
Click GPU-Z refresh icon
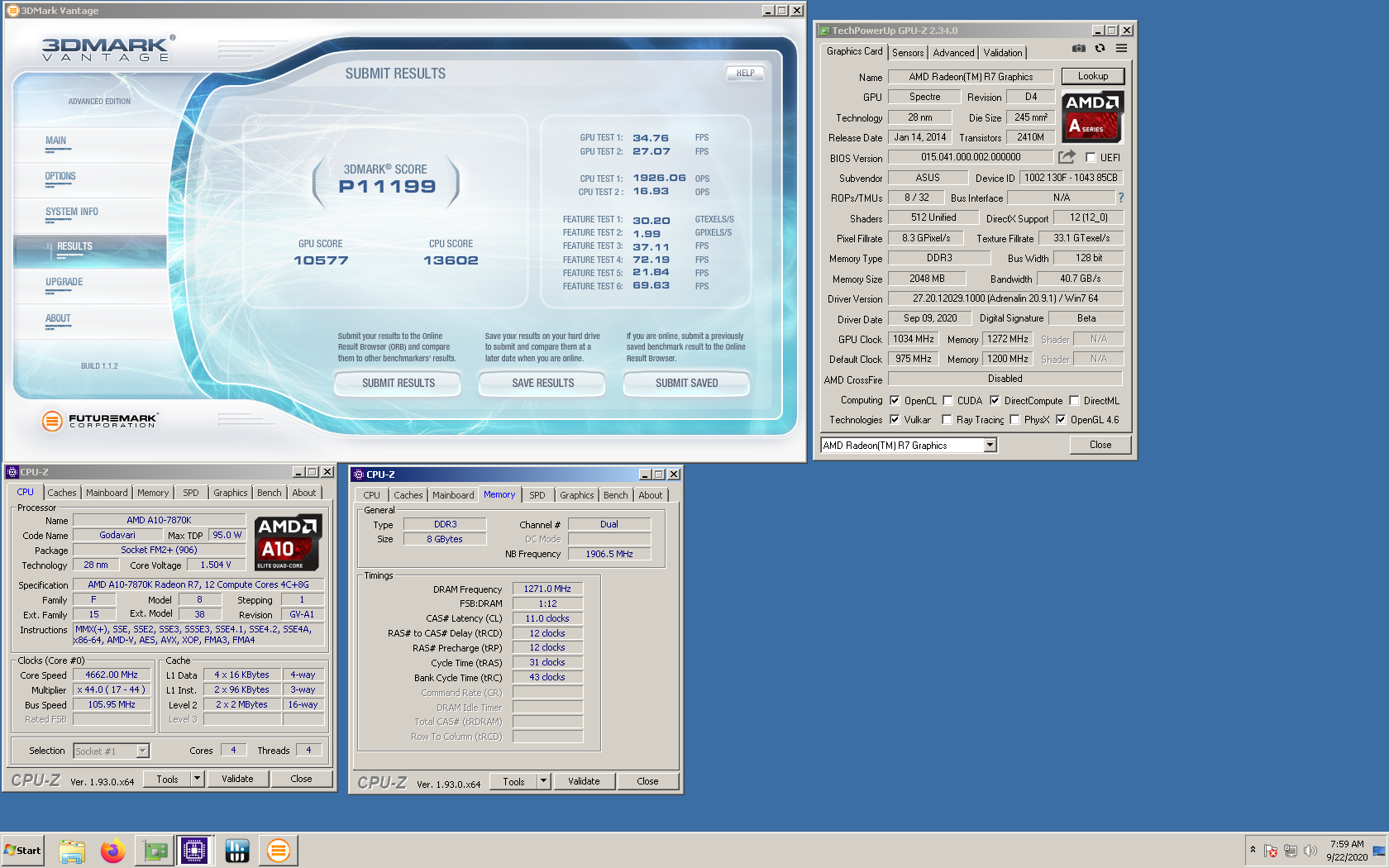coord(1100,49)
